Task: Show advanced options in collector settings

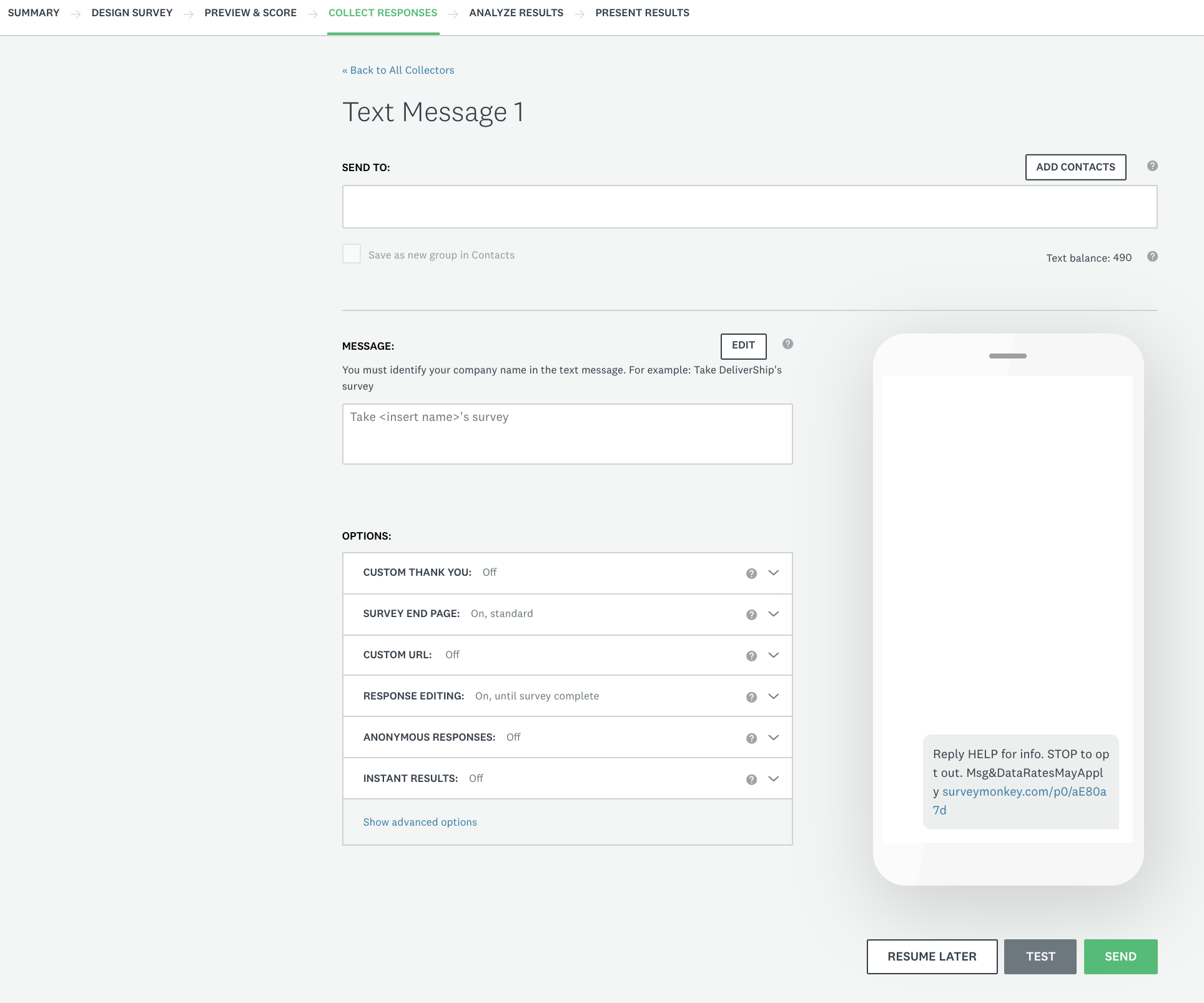Action: 420,822
